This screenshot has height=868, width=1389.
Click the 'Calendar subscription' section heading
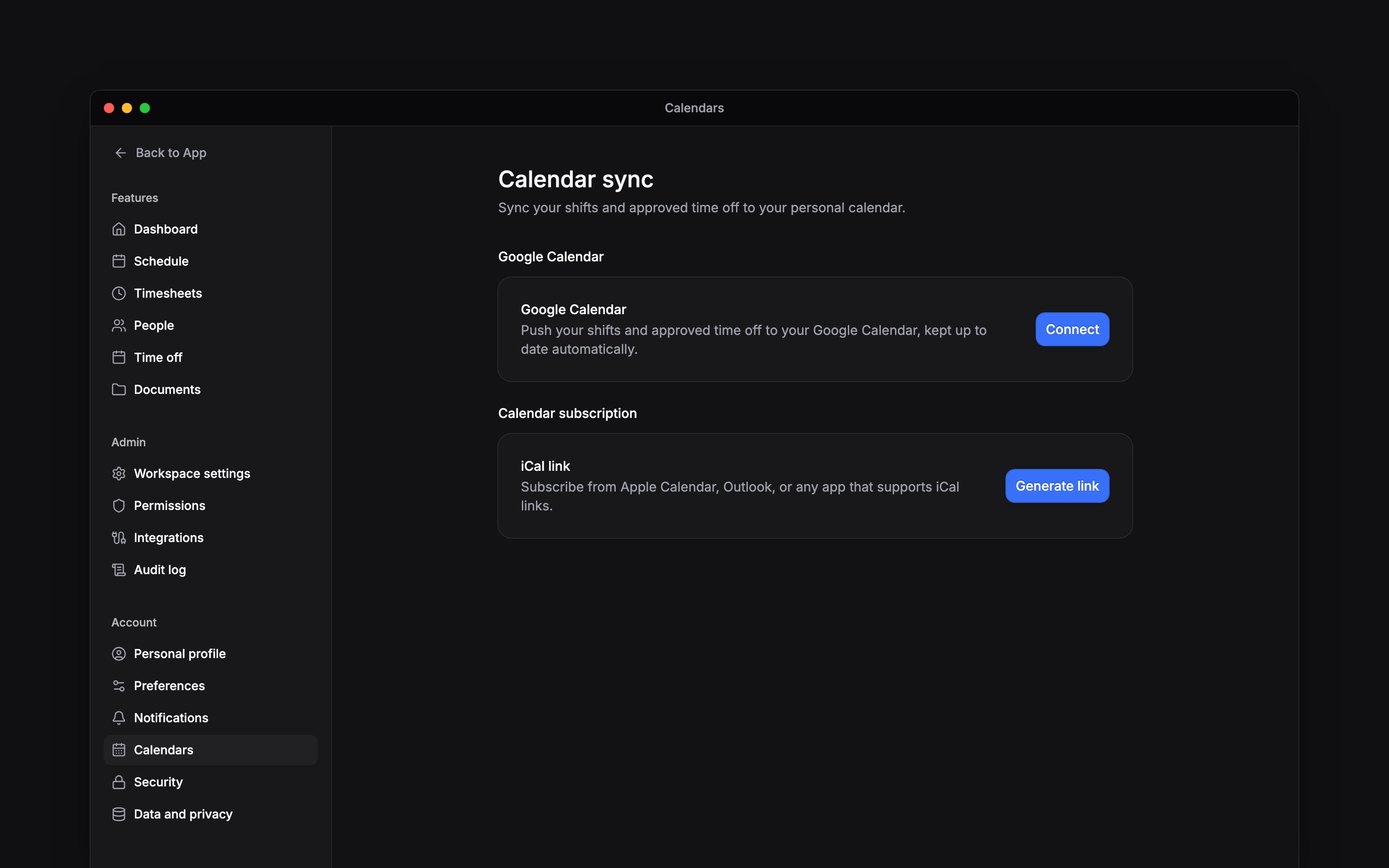pyautogui.click(x=568, y=413)
